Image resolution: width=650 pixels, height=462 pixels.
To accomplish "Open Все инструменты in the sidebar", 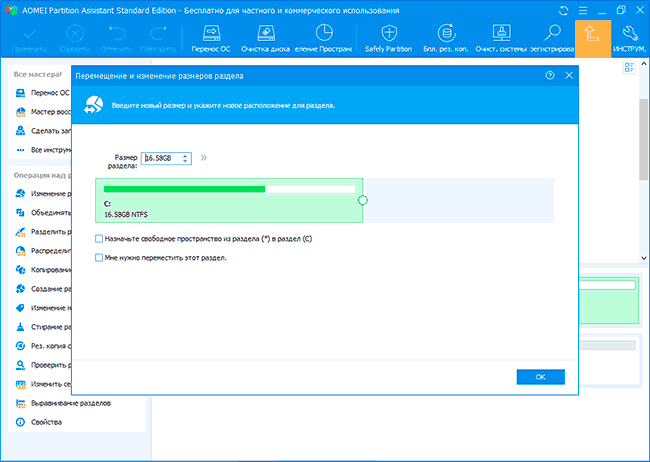I will pyautogui.click(x=43, y=150).
